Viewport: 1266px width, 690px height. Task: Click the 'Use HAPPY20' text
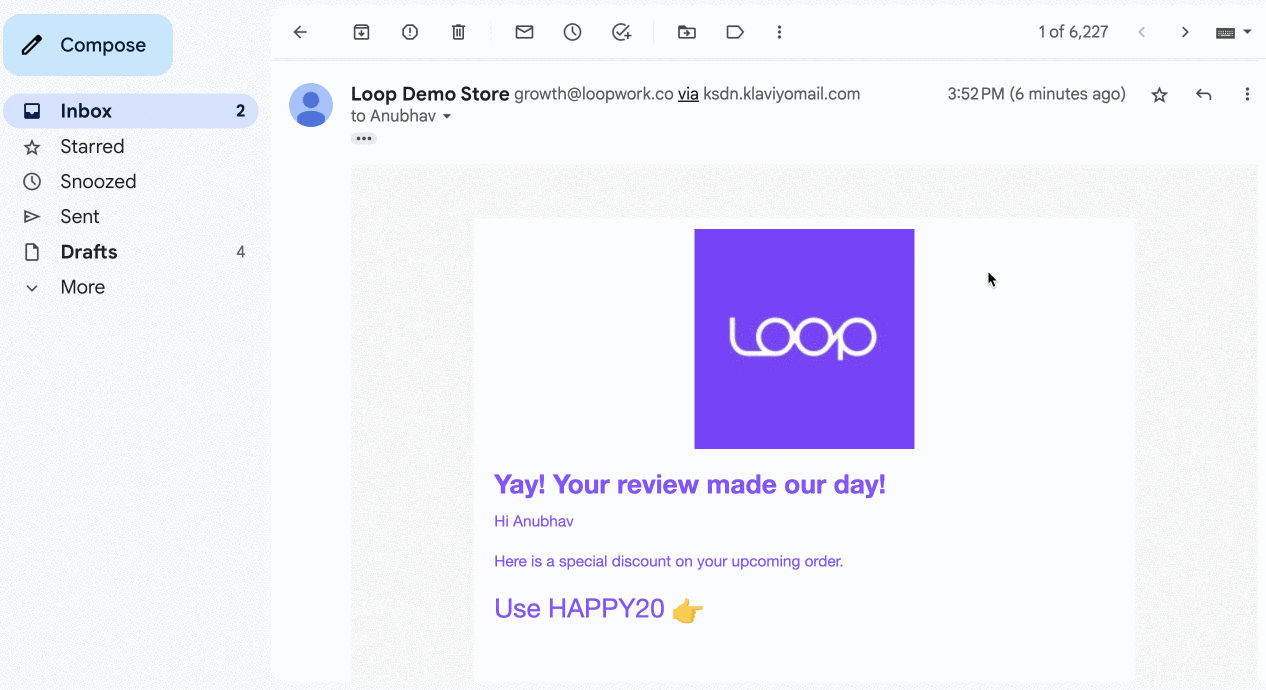click(579, 609)
